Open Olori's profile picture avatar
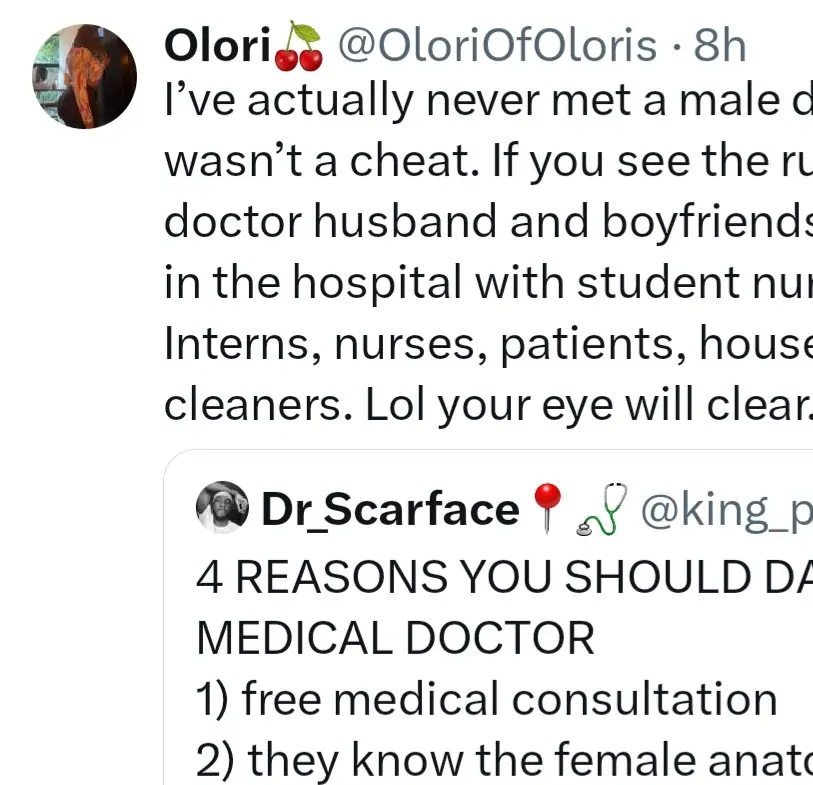 (84, 77)
